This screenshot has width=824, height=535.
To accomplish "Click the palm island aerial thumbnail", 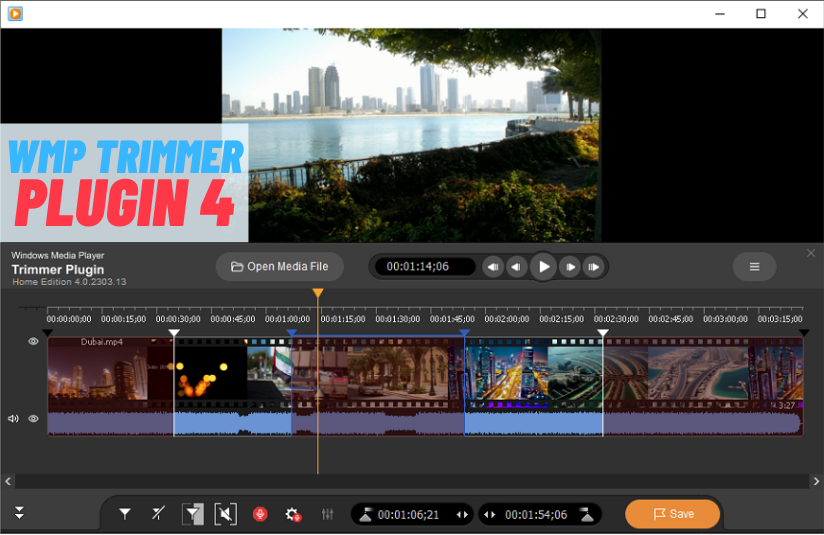I will (575, 373).
